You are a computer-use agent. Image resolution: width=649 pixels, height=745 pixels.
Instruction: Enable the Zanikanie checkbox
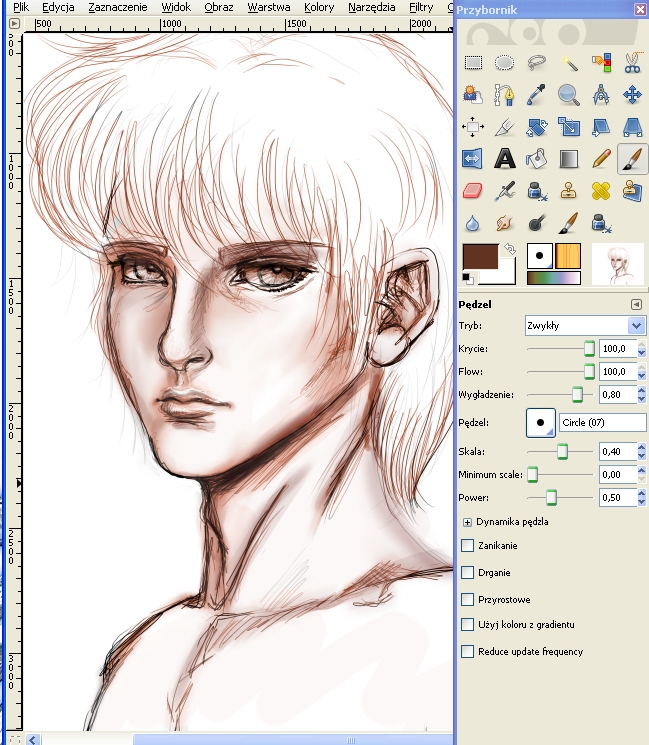pos(468,546)
